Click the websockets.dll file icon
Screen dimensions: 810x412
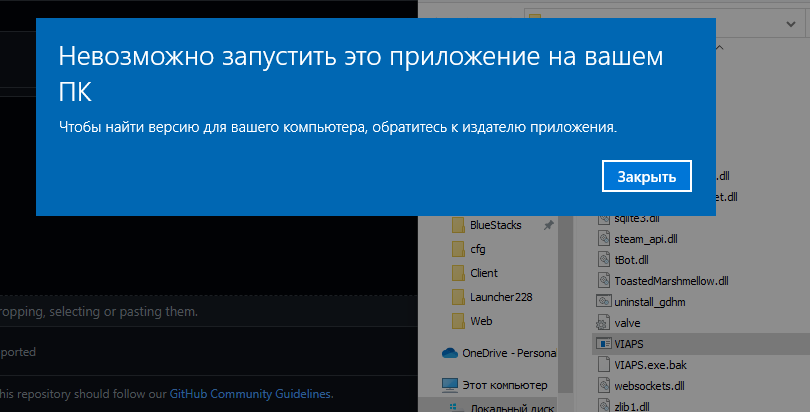[x=604, y=385]
